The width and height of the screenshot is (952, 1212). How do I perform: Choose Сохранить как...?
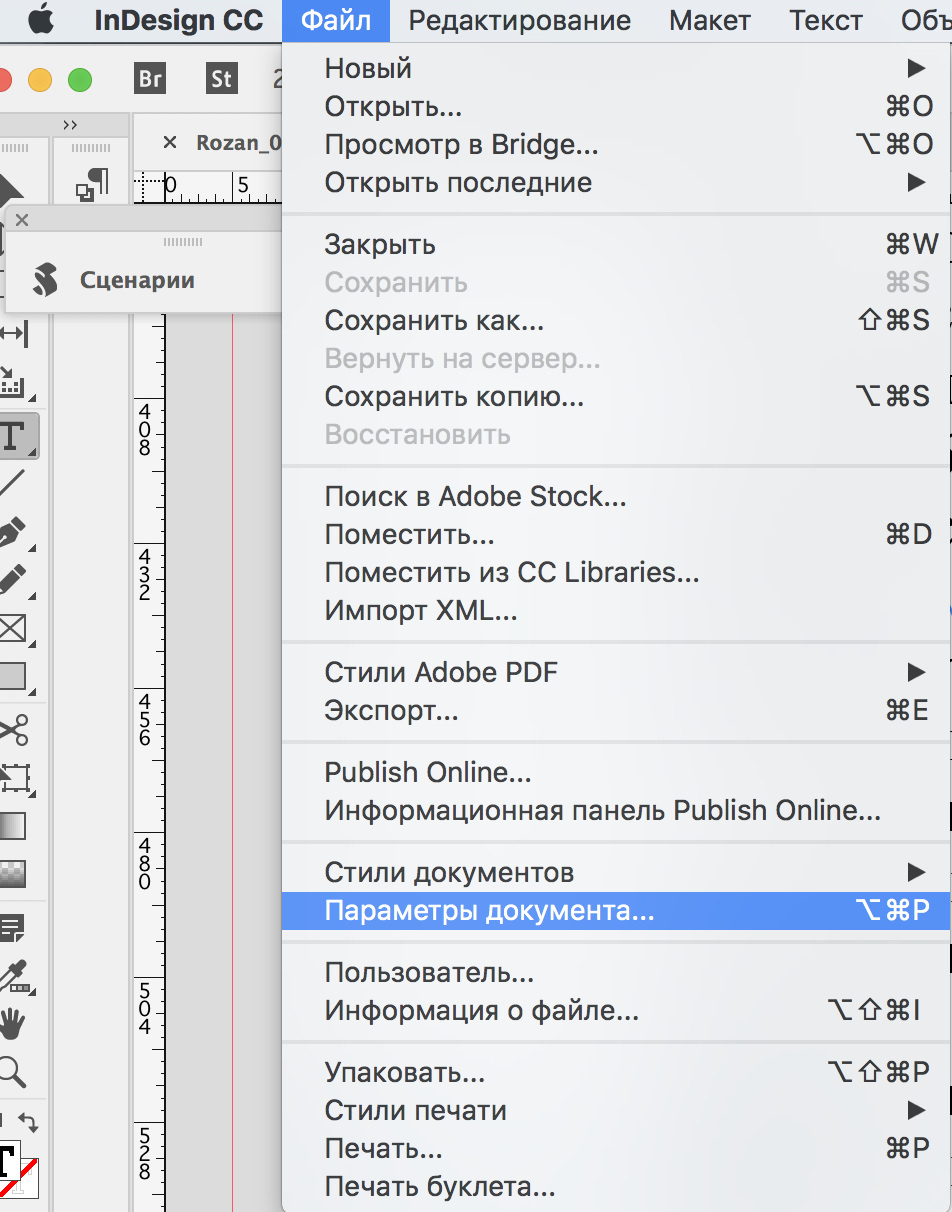click(x=615, y=321)
